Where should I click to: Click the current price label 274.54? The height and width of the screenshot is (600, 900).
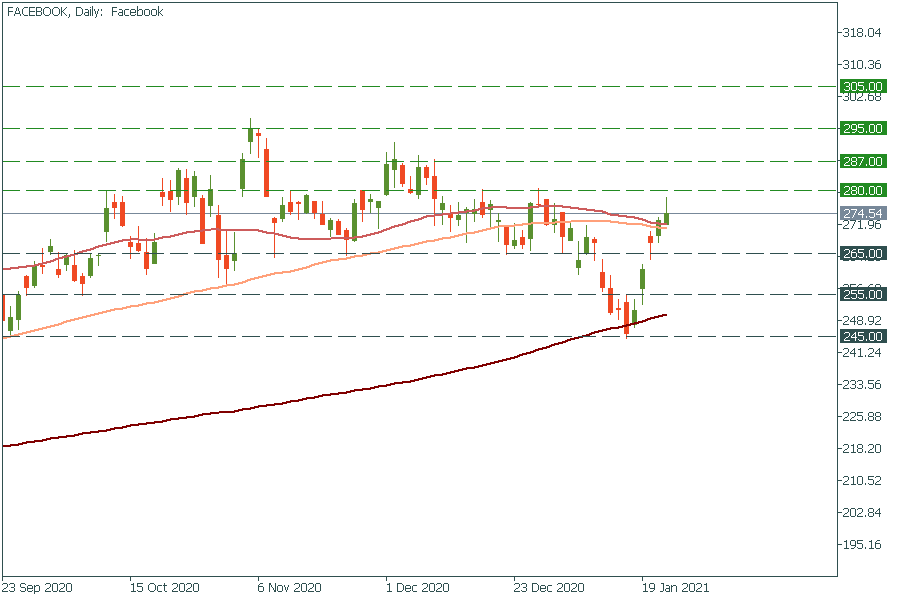point(862,213)
